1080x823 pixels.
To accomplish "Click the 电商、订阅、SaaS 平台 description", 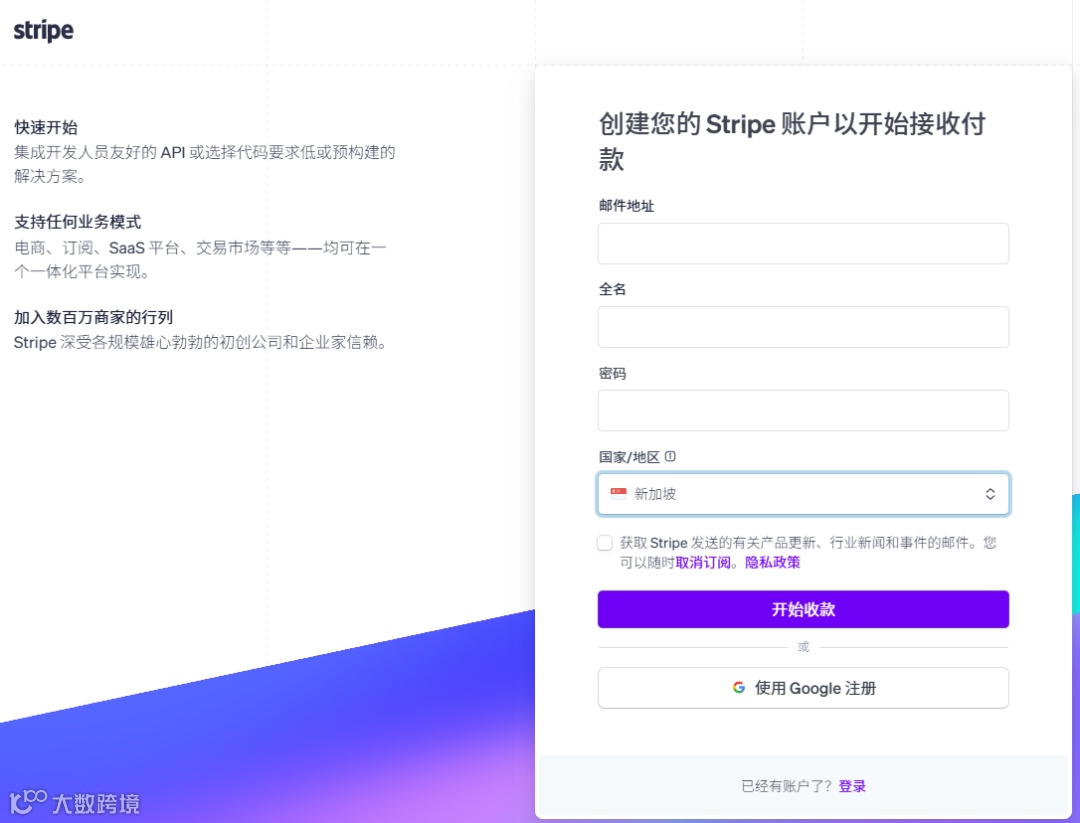I will 200,259.
